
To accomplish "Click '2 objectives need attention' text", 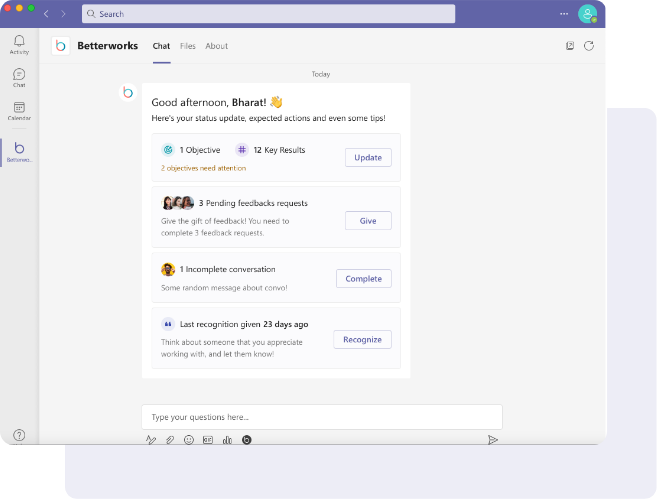I will (x=204, y=168).
